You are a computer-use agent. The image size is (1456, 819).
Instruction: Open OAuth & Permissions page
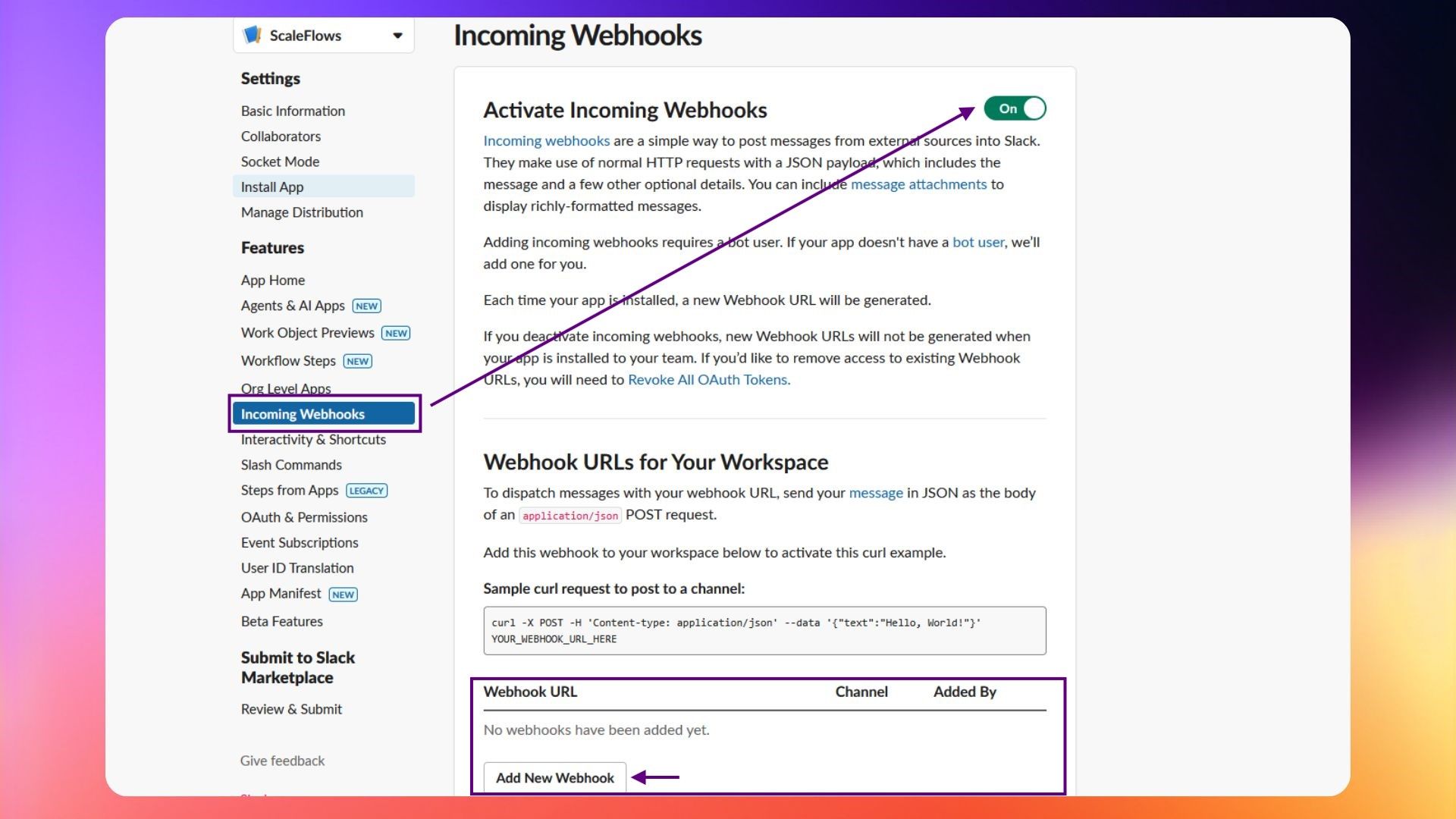(304, 517)
